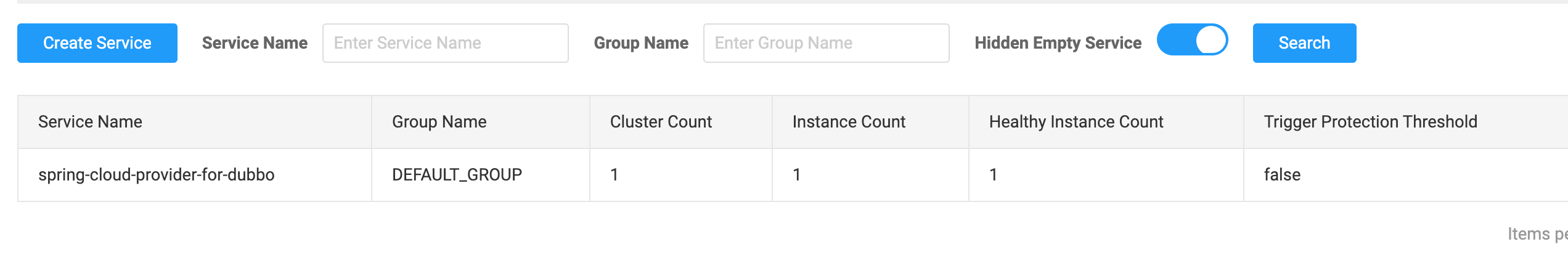Toggle the Hidden Empty Service switch
The image size is (1568, 255).
[x=1192, y=40]
